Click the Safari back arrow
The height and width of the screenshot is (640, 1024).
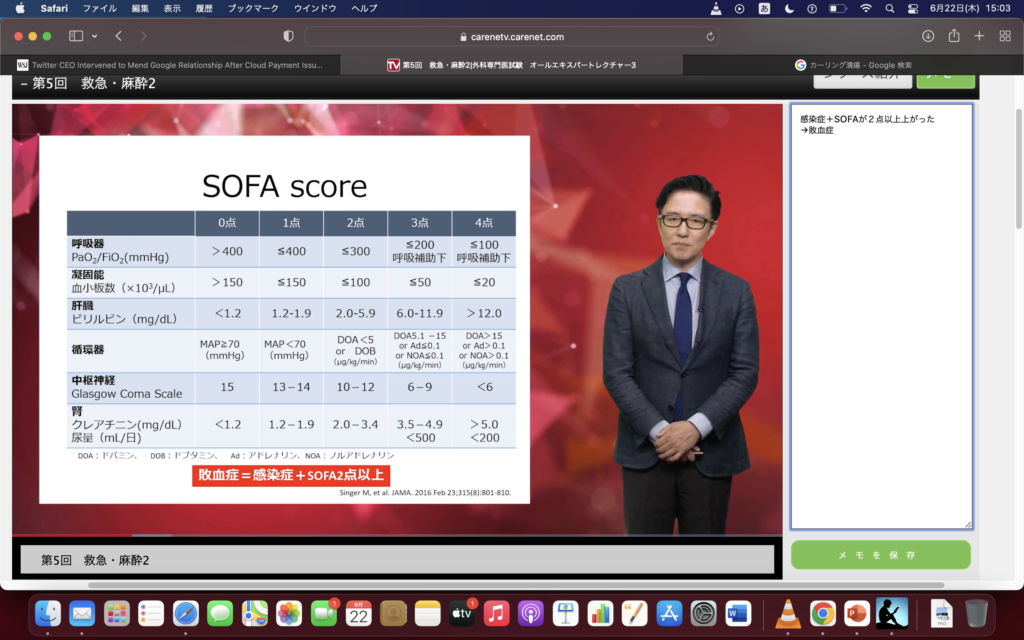pyautogui.click(x=118, y=36)
